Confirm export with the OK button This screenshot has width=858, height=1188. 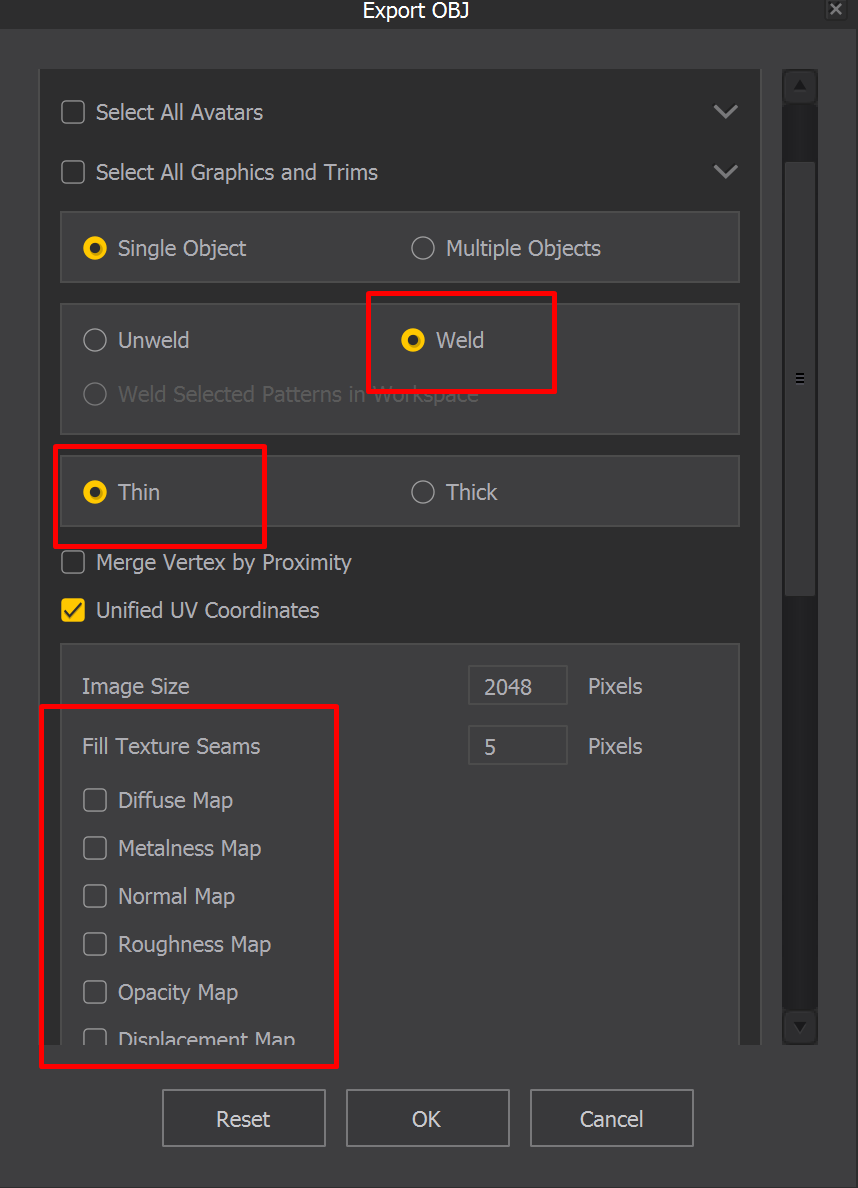pyautogui.click(x=427, y=1118)
